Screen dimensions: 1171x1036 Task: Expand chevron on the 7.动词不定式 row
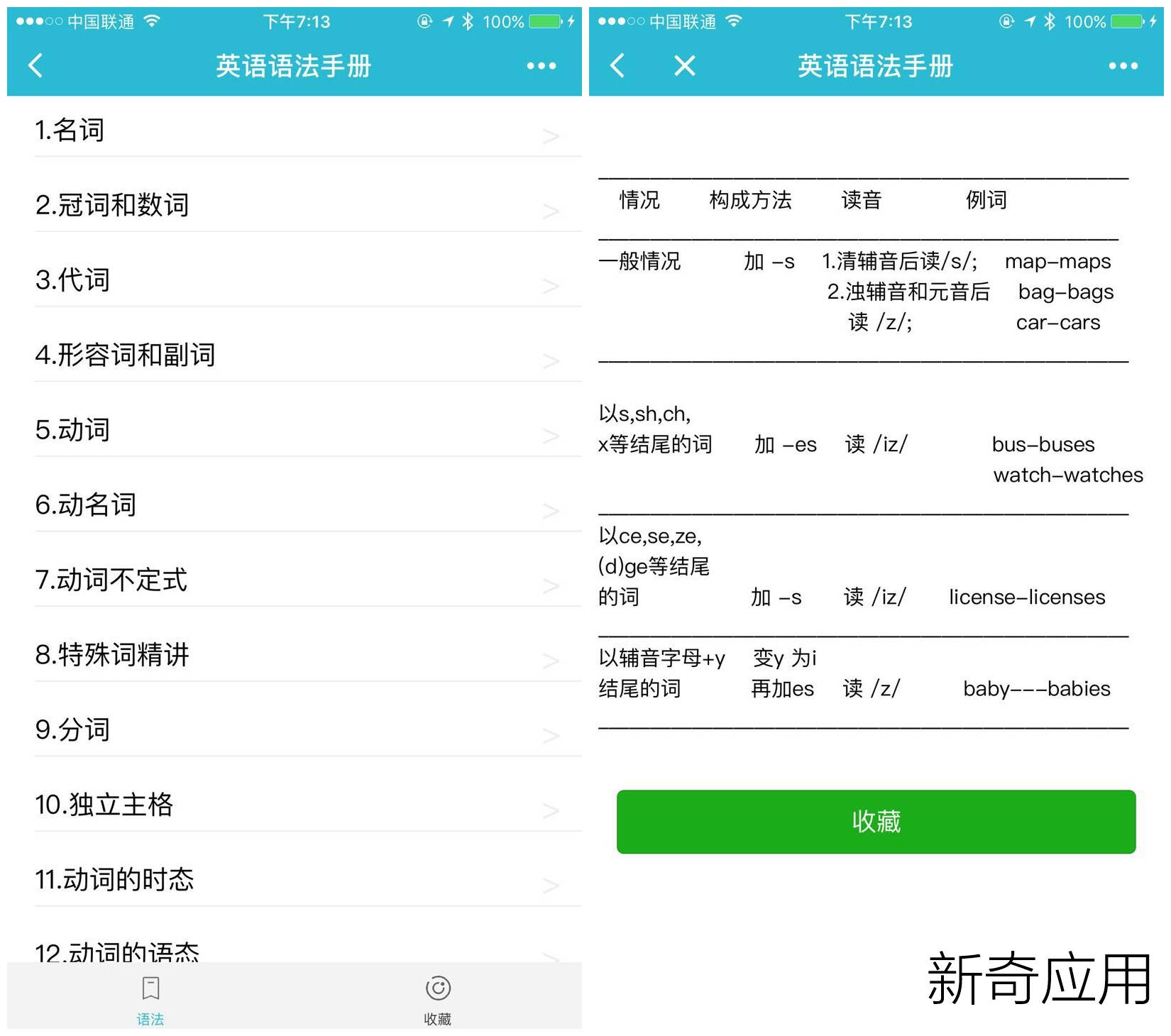pyautogui.click(x=551, y=586)
